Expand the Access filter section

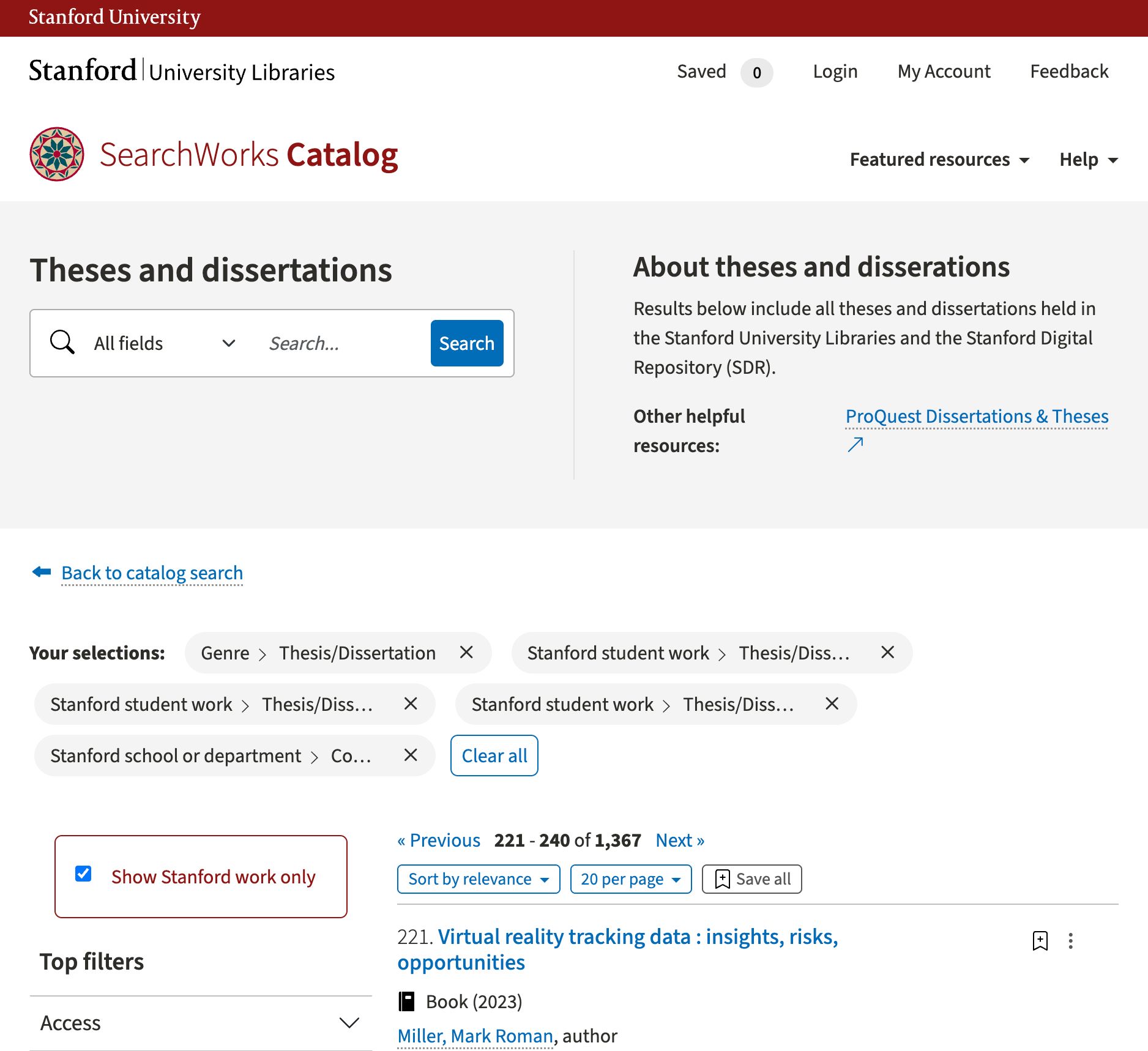coord(201,1023)
